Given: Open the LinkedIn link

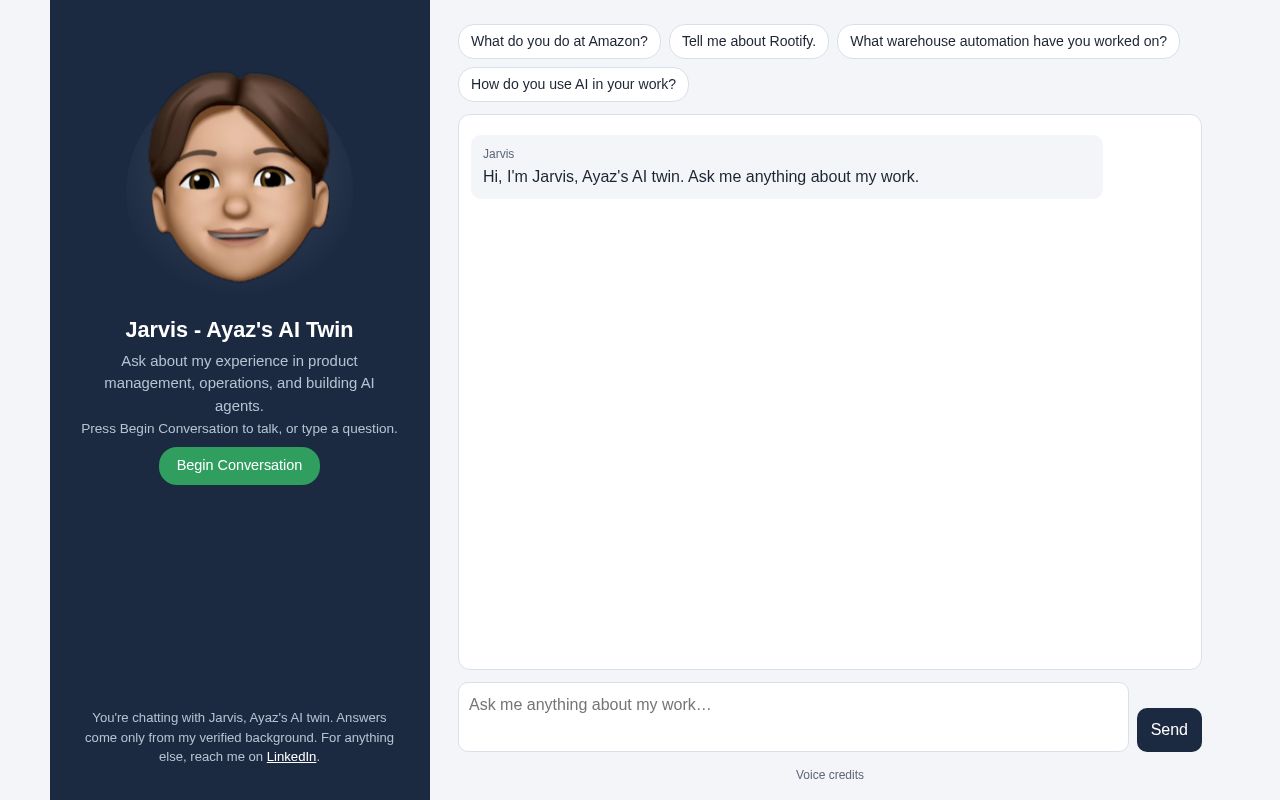Looking at the screenshot, I should click(x=291, y=757).
